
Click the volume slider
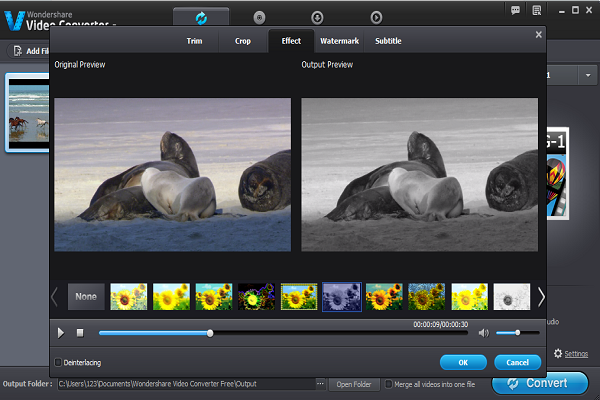[x=517, y=333]
